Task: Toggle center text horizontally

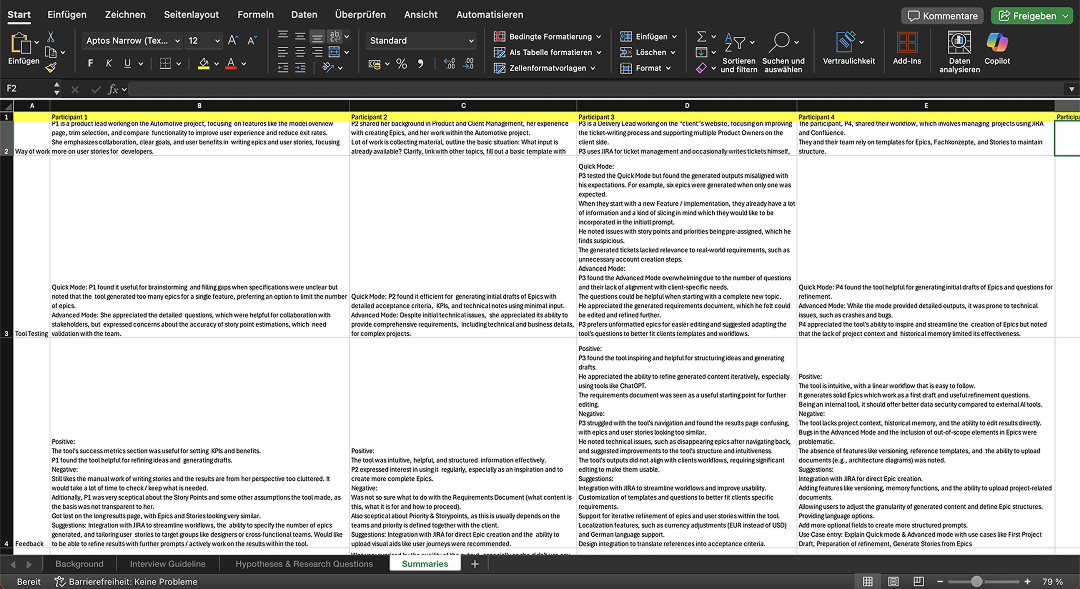Action: (x=300, y=52)
